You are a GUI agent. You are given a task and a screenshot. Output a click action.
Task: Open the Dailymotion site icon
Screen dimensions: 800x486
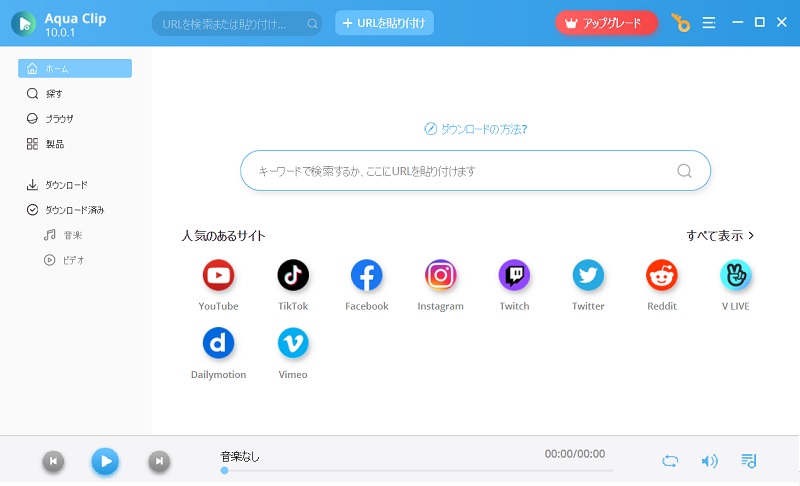218,343
